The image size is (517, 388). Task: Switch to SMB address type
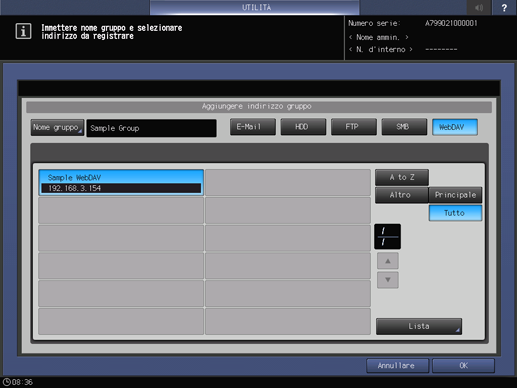pos(404,127)
